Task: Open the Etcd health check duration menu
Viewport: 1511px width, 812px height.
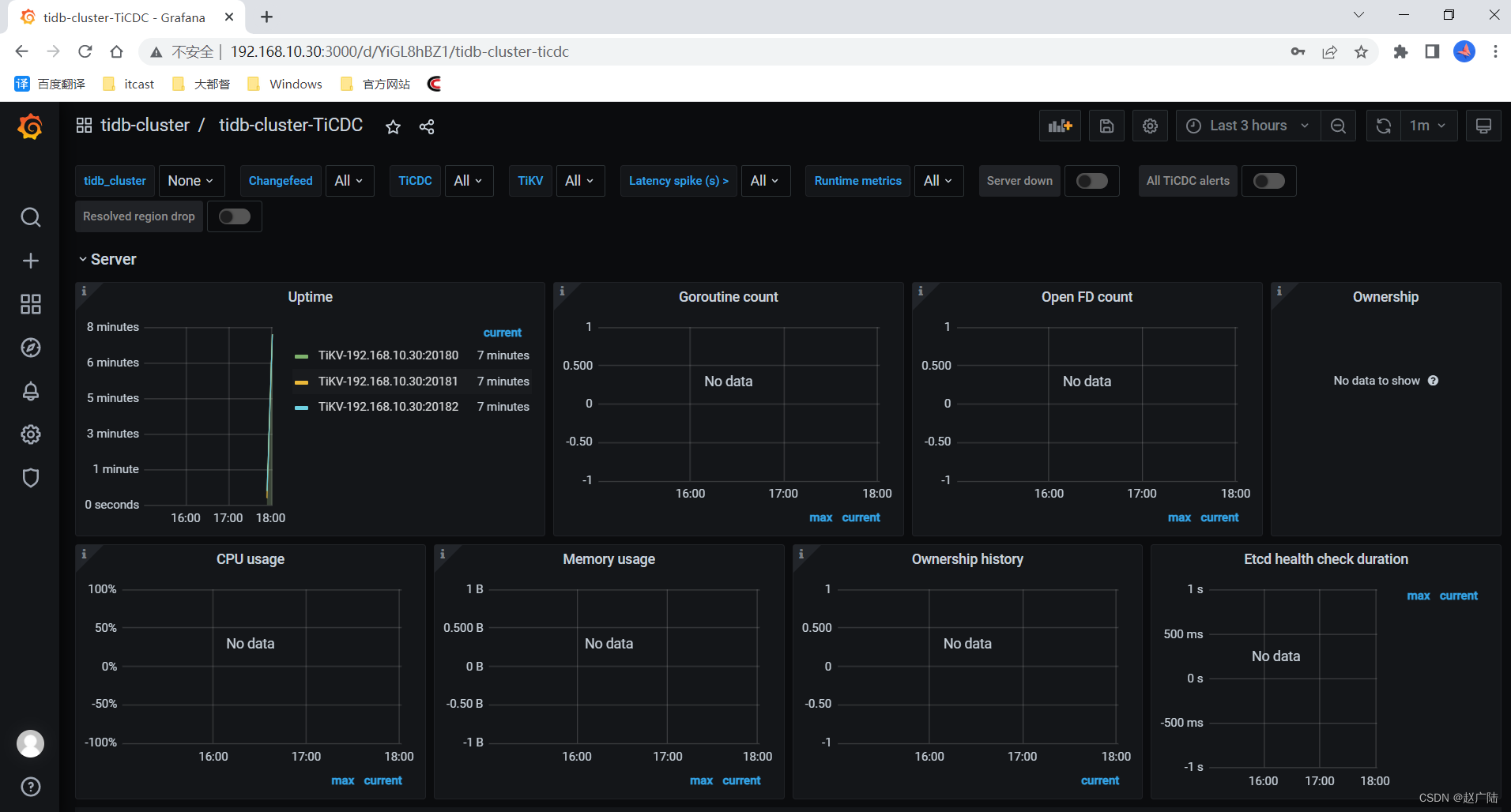Action: [1325, 559]
